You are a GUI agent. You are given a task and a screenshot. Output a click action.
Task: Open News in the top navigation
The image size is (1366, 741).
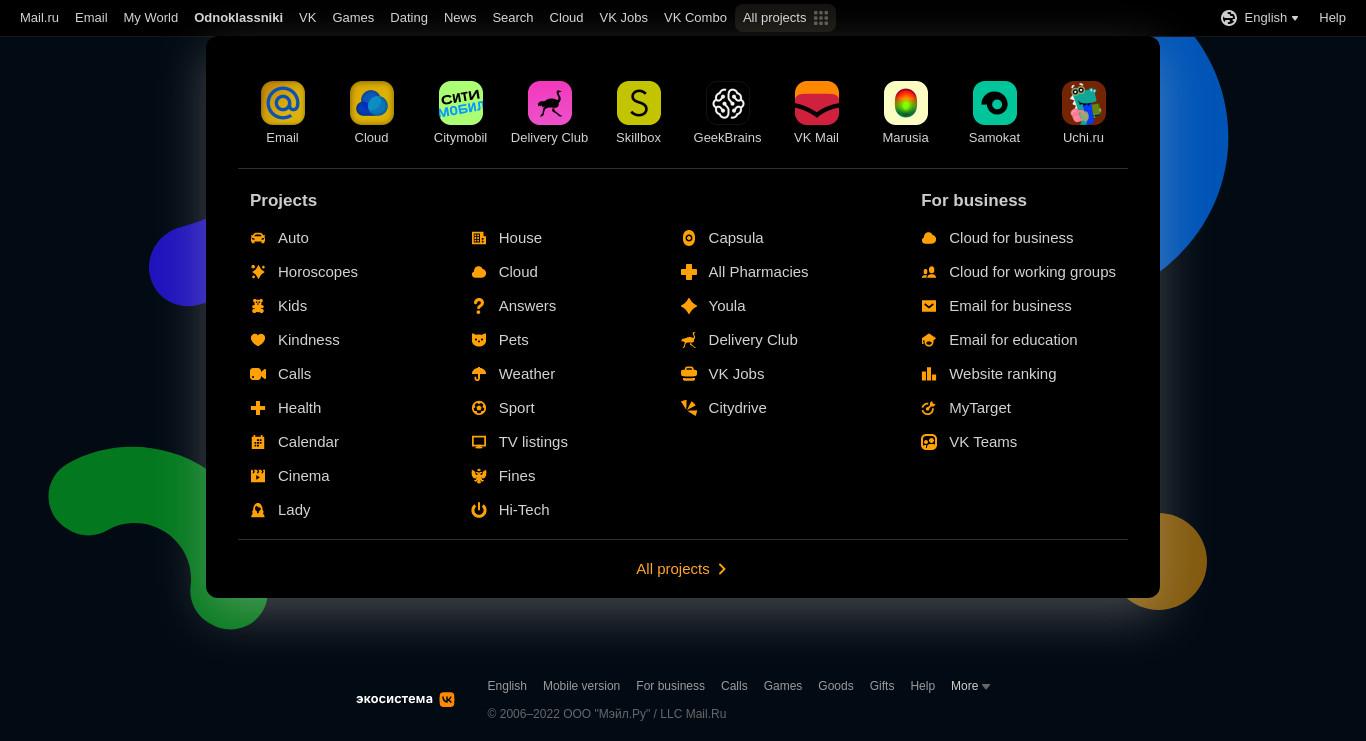coord(460,18)
